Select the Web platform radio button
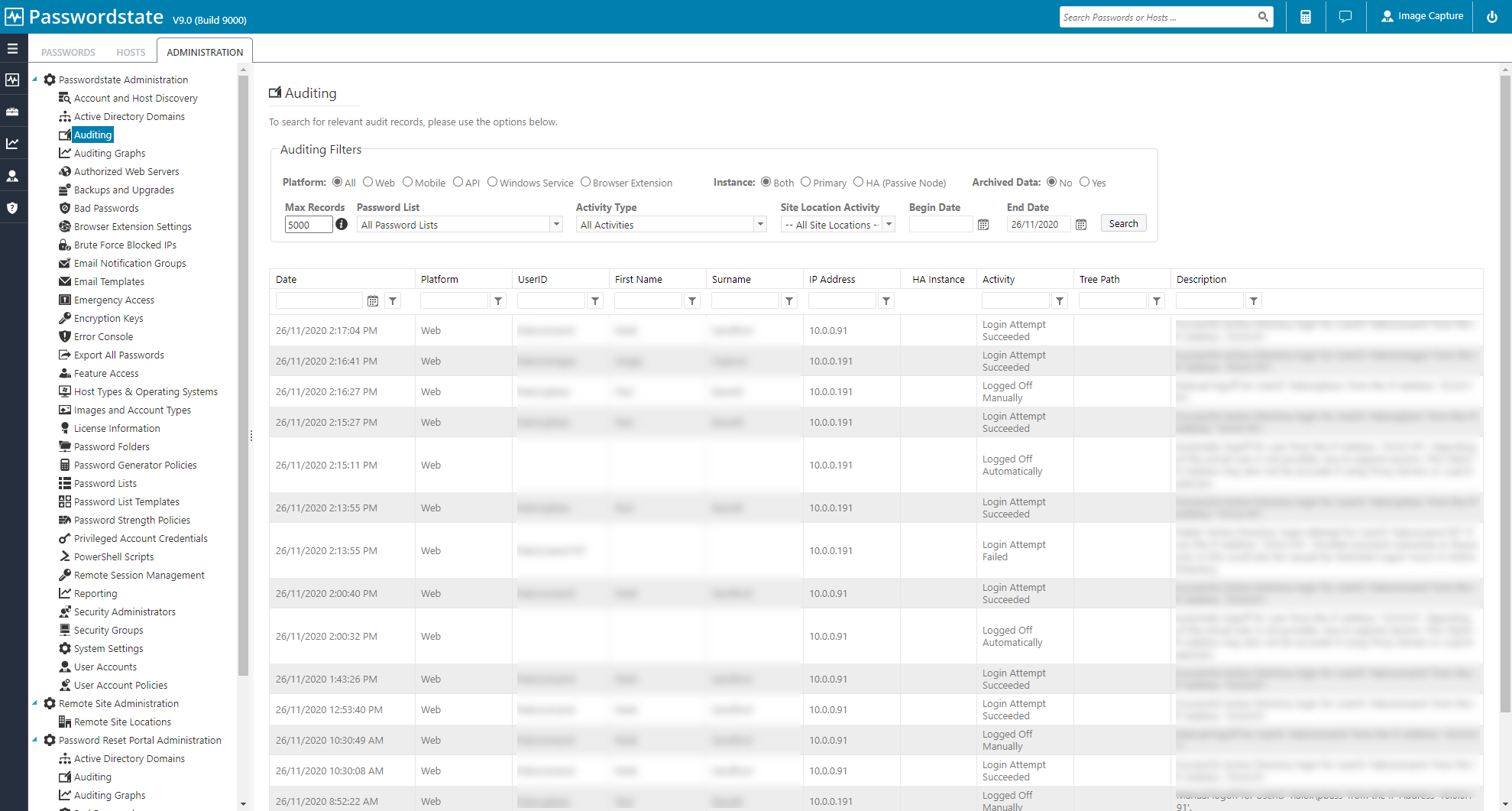The image size is (1512, 811). pyautogui.click(x=367, y=182)
